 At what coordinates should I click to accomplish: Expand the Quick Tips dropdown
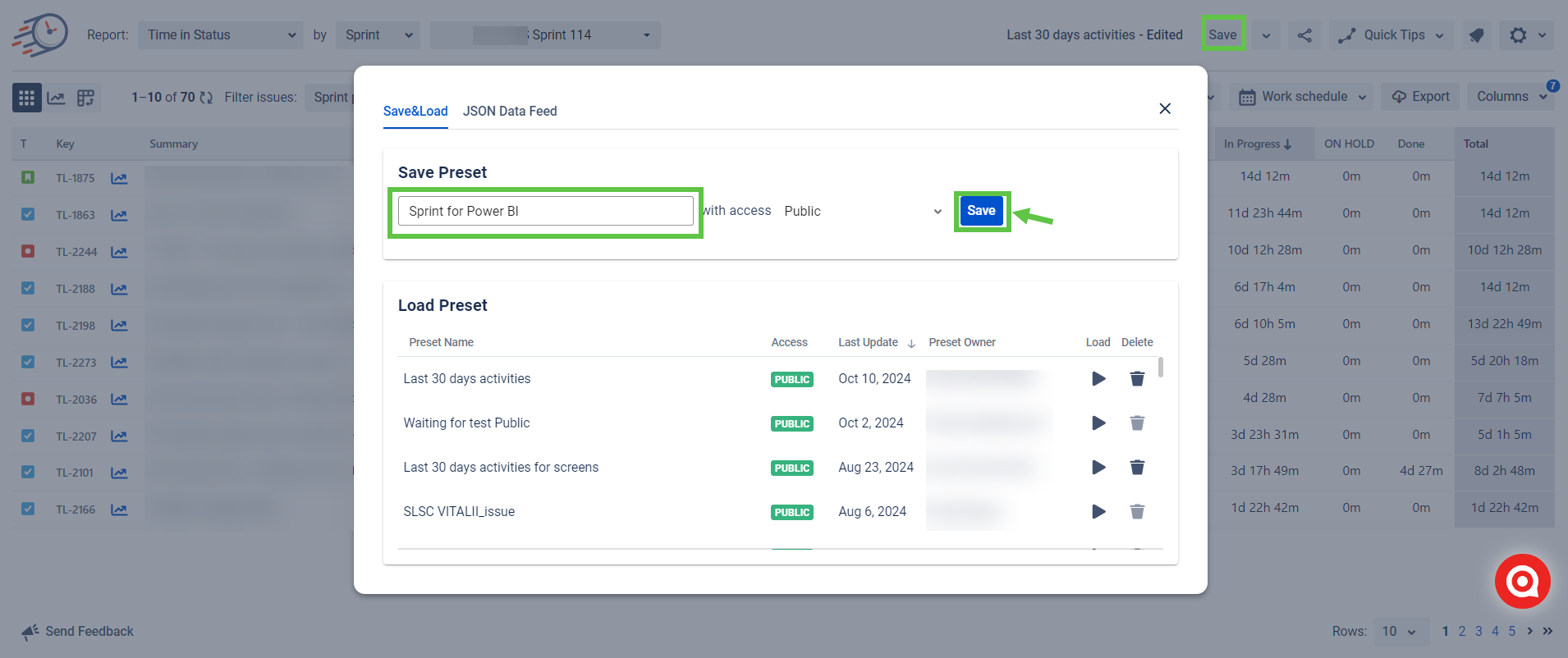1391,35
